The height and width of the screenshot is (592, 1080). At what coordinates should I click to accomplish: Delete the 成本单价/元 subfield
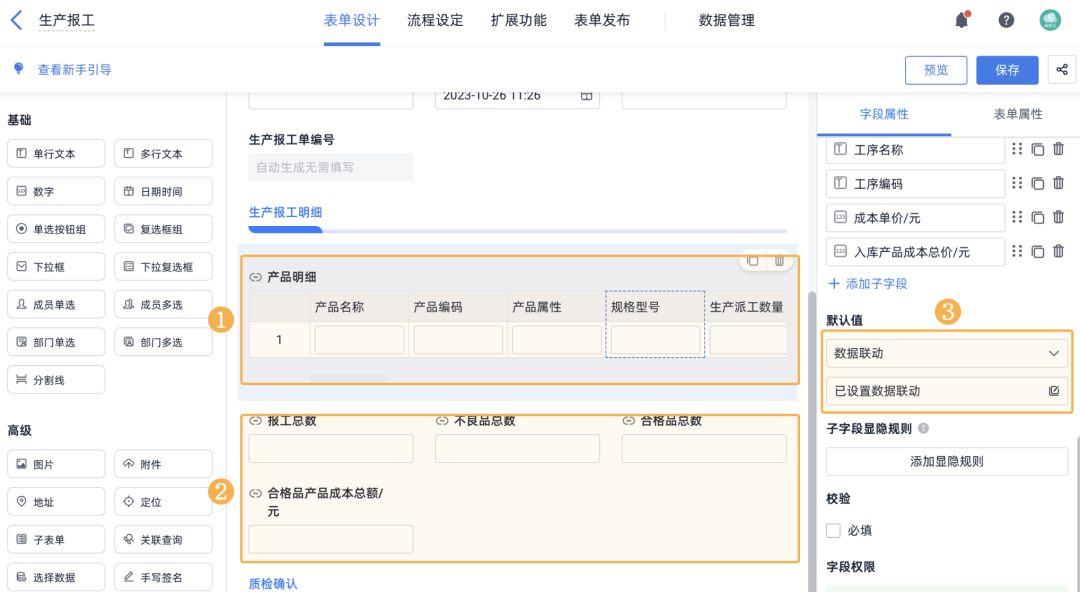point(1059,217)
